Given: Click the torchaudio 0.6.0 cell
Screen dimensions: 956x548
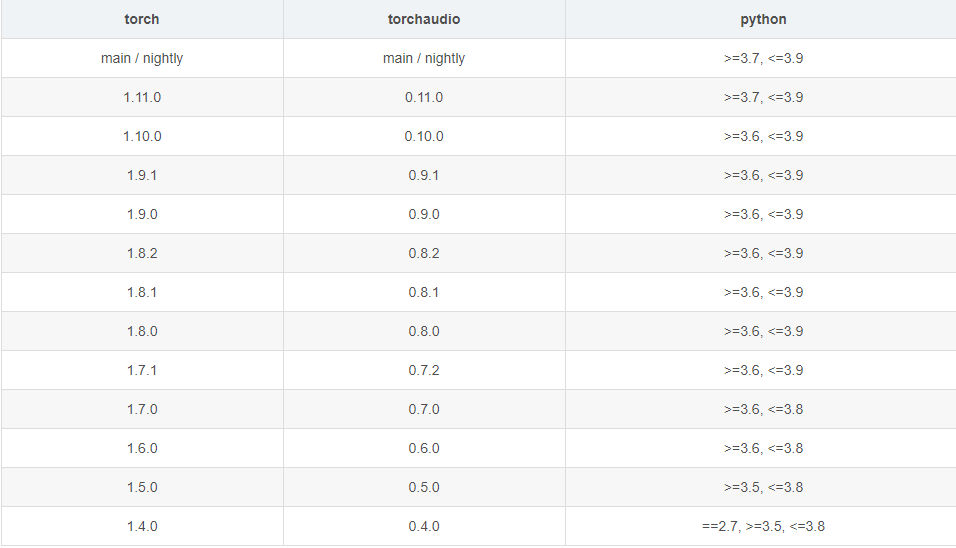Looking at the screenshot, I should (424, 449).
